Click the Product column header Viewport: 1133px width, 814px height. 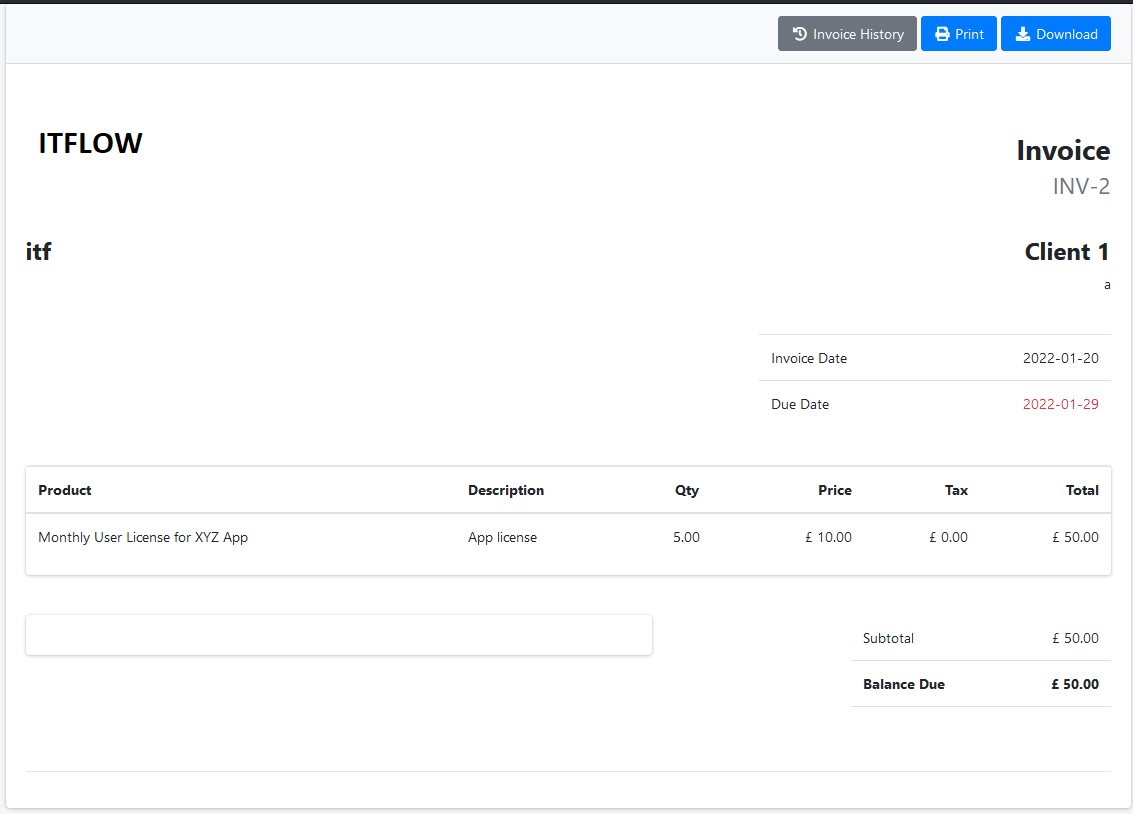pos(65,490)
